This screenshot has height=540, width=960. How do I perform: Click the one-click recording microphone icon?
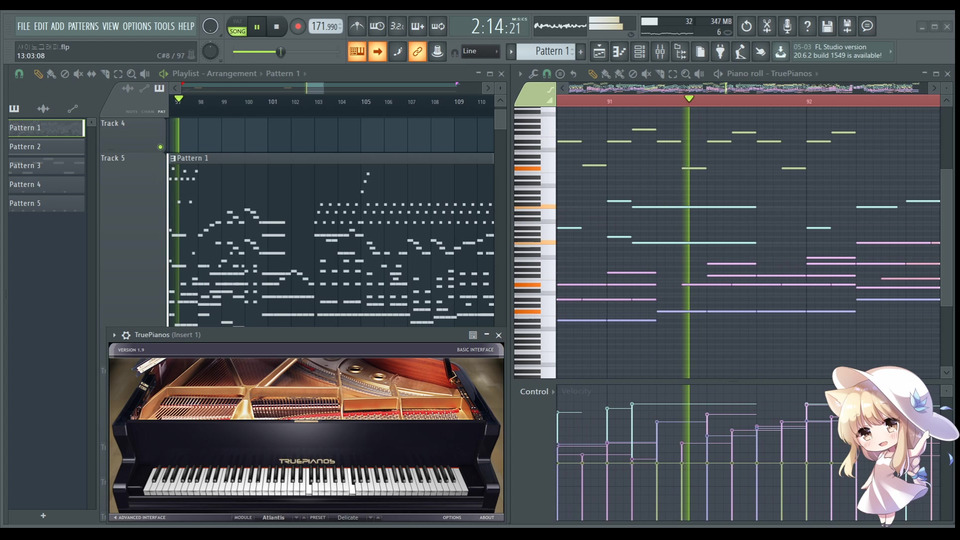pos(787,26)
